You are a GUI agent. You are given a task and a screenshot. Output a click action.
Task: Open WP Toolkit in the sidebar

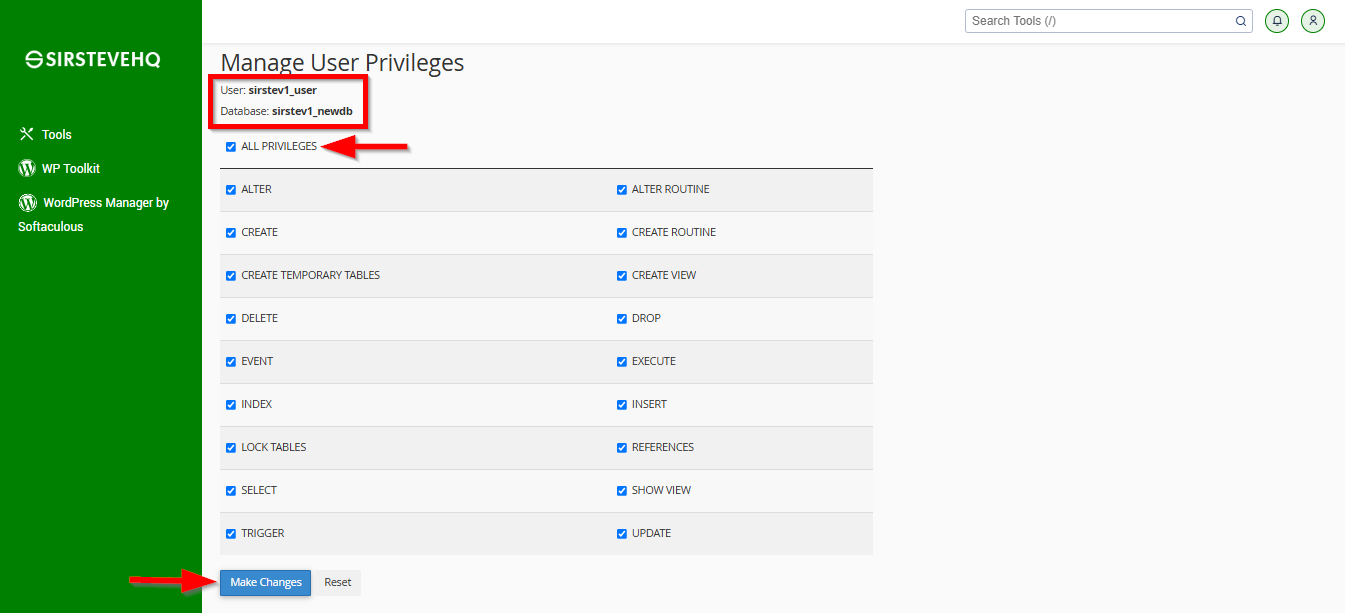click(71, 169)
